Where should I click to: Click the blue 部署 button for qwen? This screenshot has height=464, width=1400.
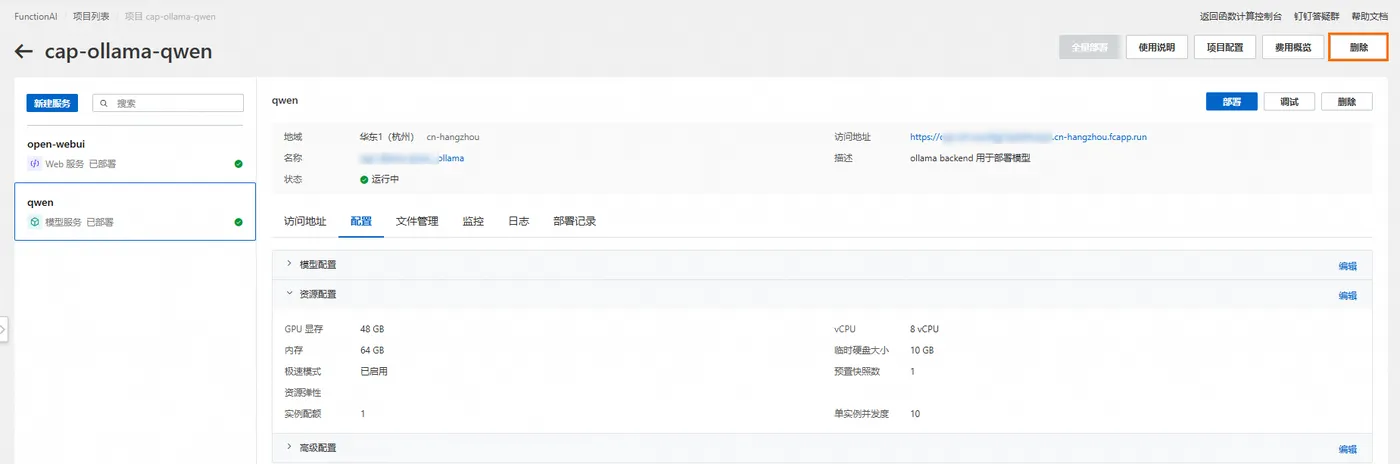coord(1231,102)
